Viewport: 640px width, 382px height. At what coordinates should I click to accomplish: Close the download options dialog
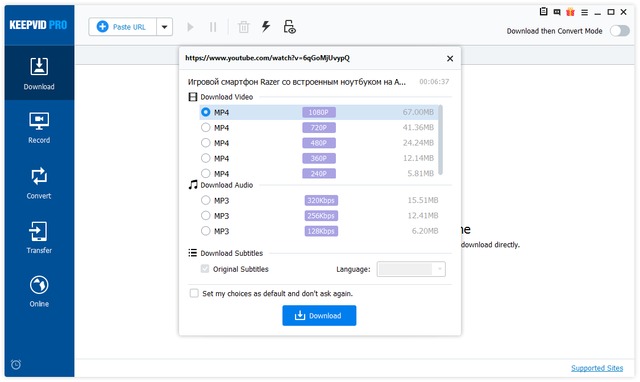[450, 58]
